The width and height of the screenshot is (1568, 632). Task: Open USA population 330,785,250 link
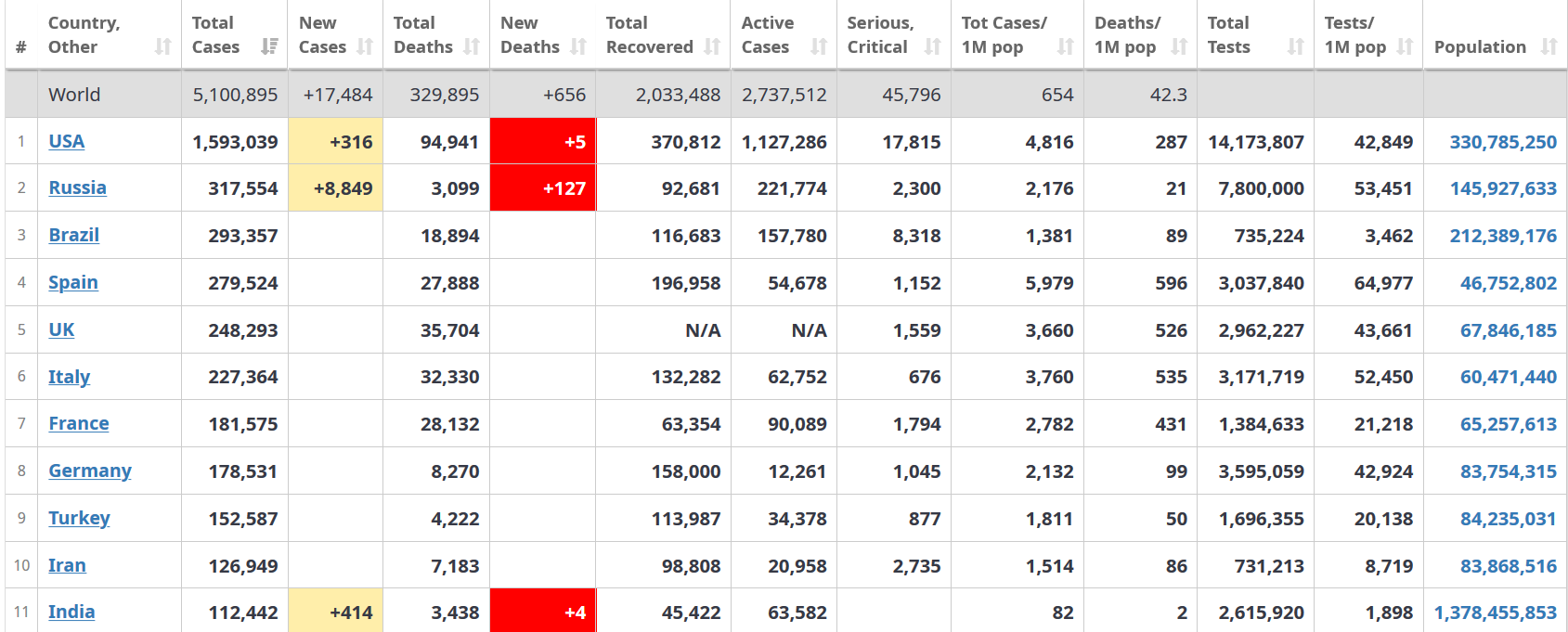tap(1503, 142)
